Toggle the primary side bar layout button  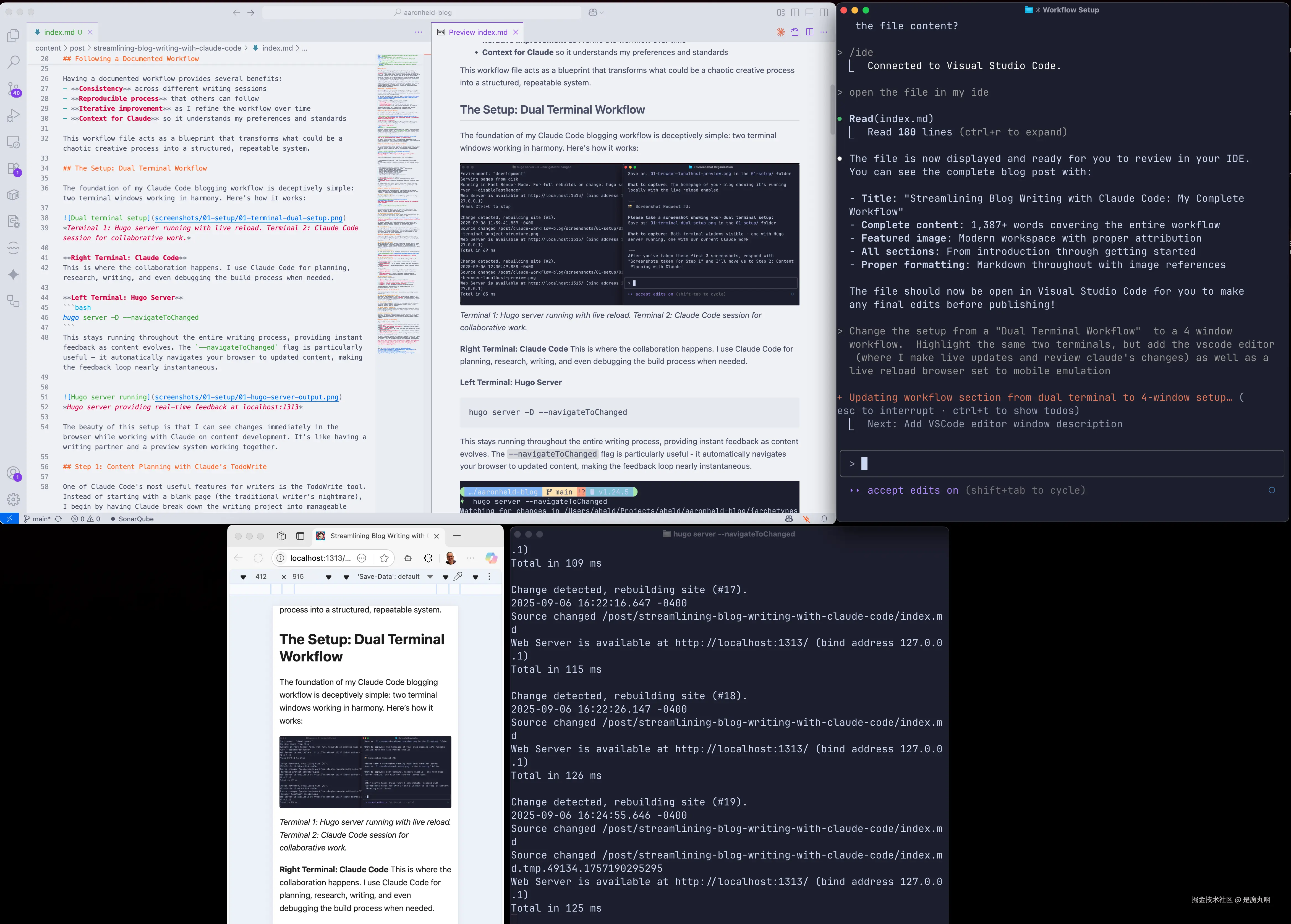795,12
